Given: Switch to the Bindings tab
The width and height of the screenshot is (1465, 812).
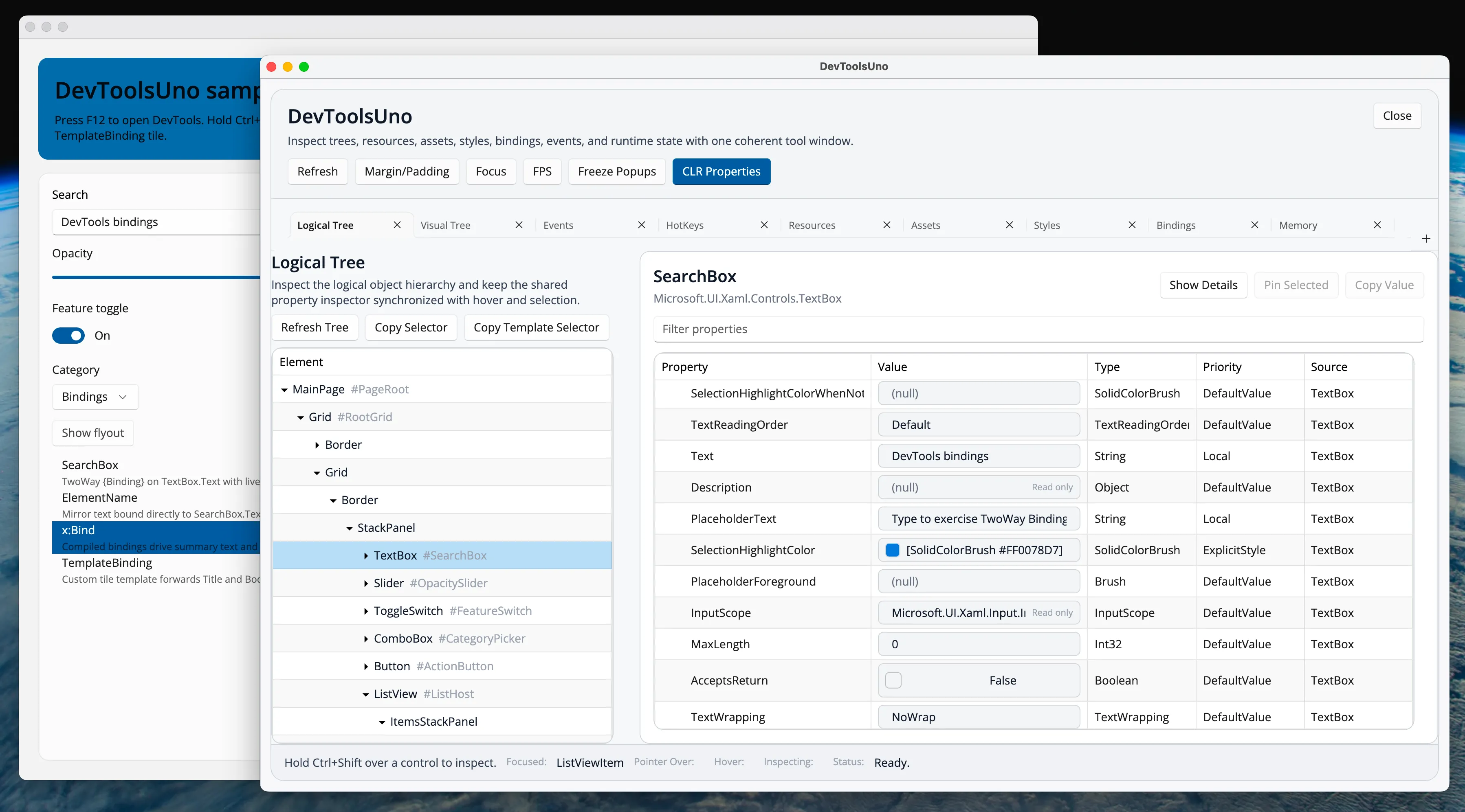Looking at the screenshot, I should (x=1175, y=225).
